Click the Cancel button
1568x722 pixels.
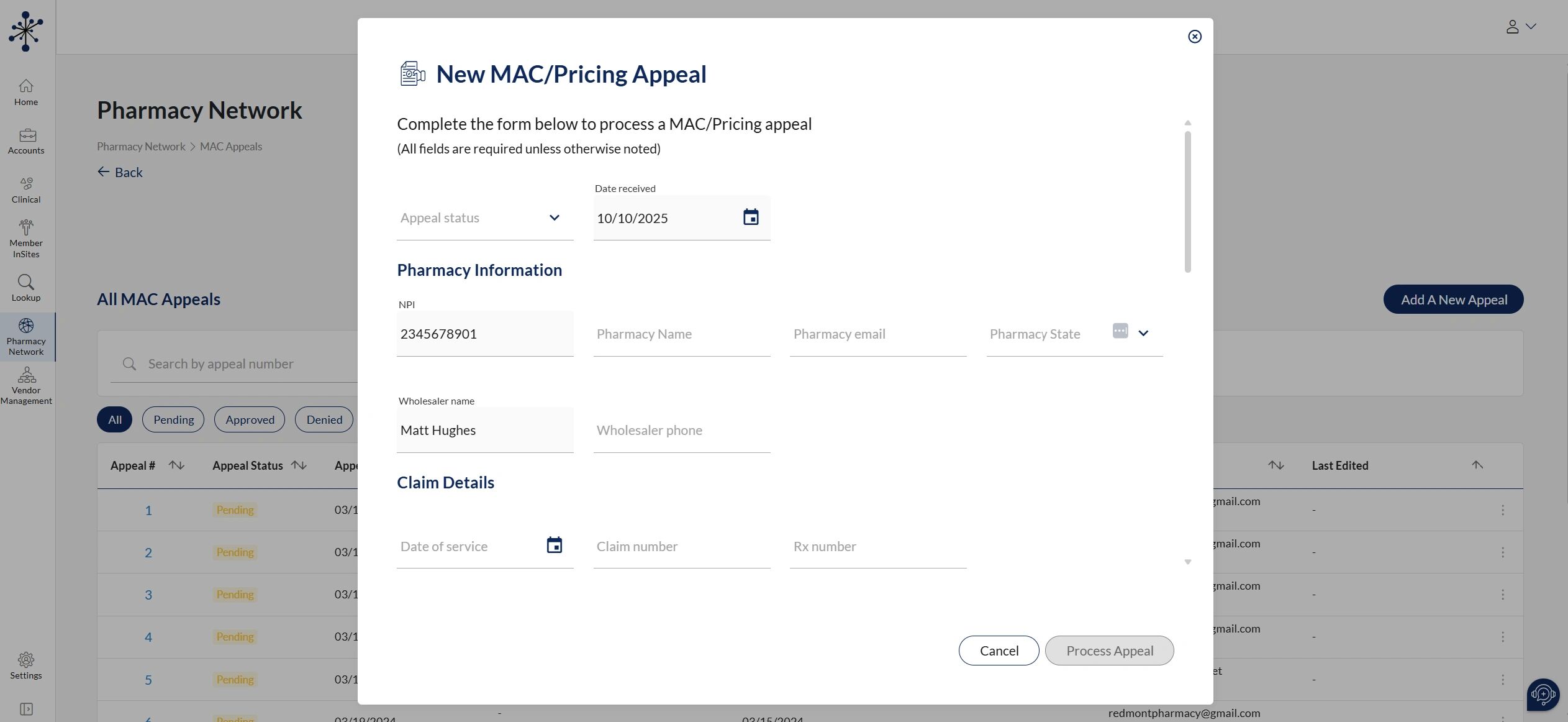click(999, 651)
